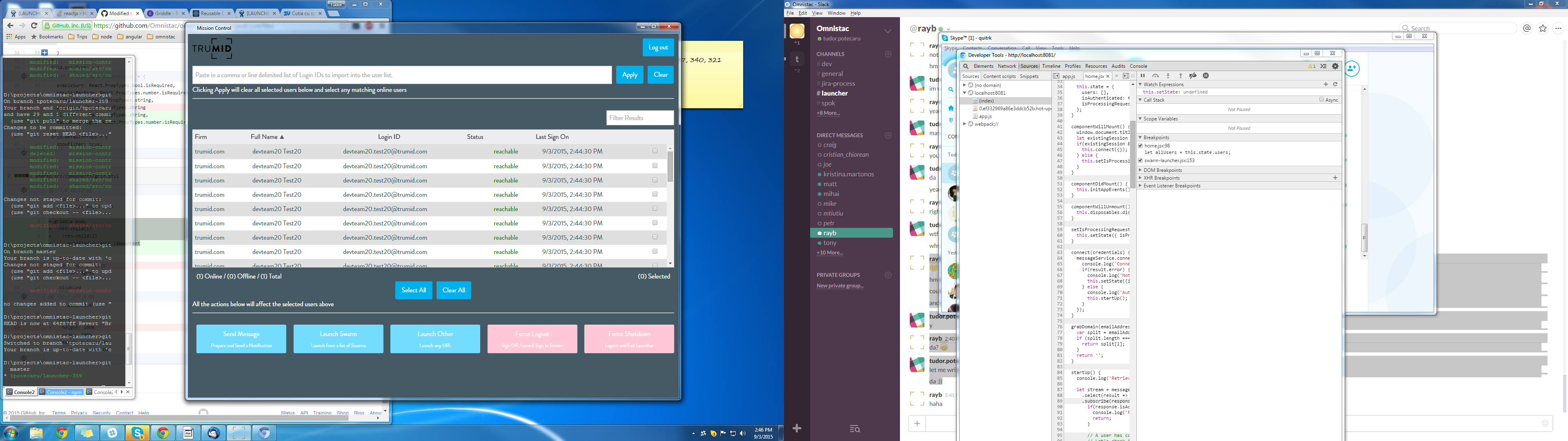Click the Step into debugger icon
The width and height of the screenshot is (1568, 441).
click(x=1168, y=76)
